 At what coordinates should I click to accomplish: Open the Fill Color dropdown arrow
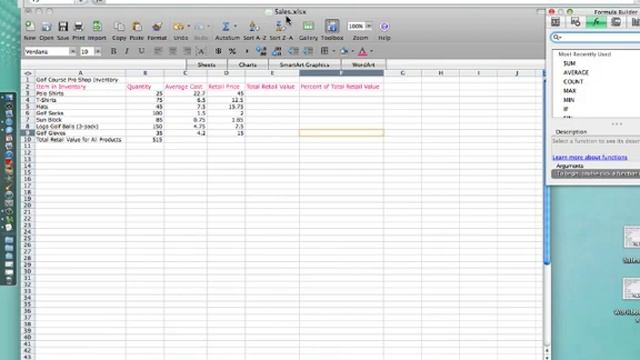(x=353, y=51)
